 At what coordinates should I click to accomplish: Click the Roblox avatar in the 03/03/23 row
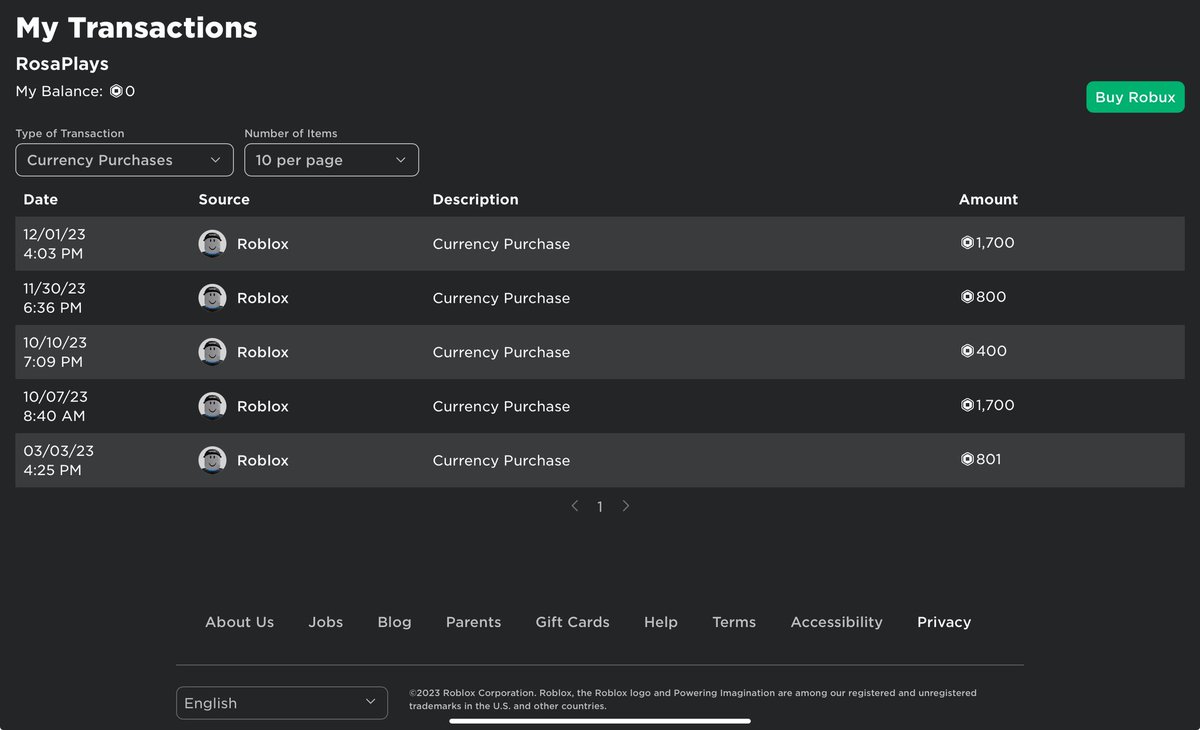(212, 460)
